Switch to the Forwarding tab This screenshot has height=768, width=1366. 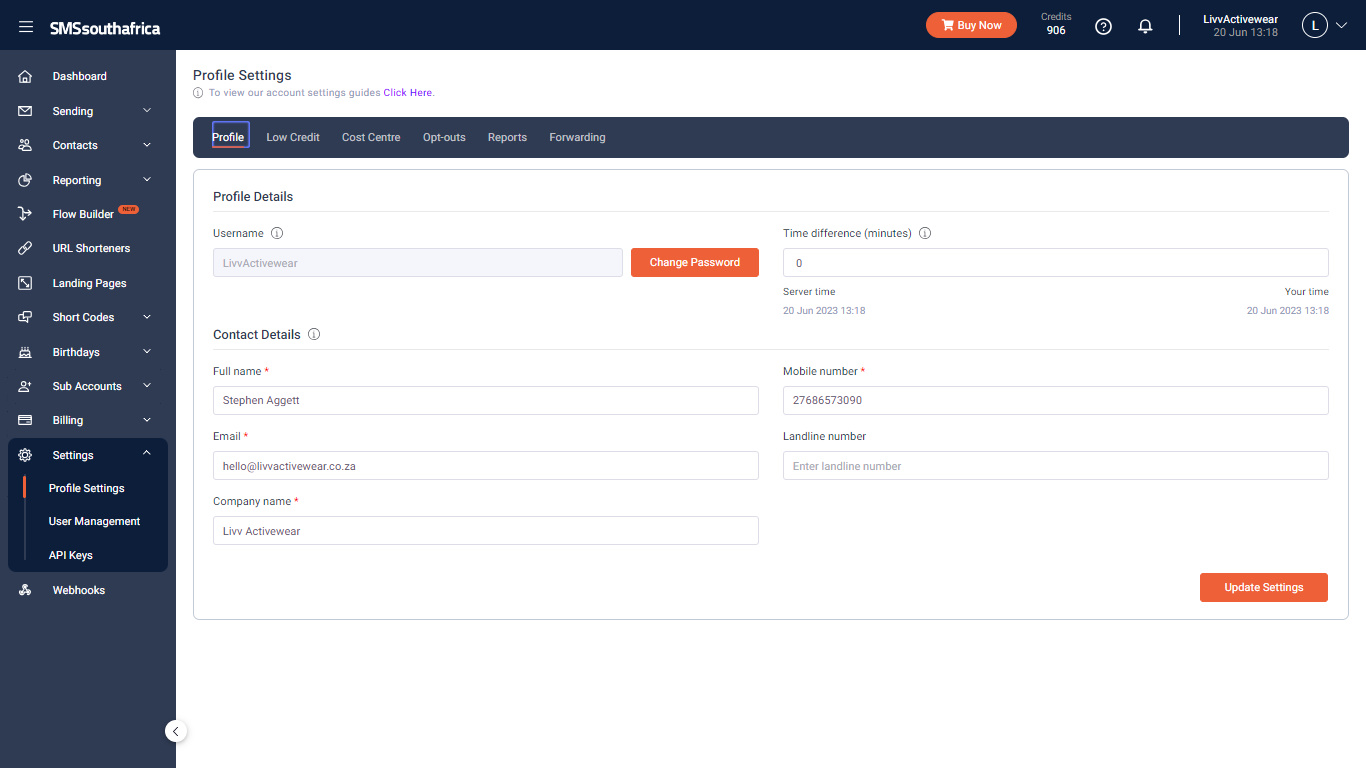(577, 137)
